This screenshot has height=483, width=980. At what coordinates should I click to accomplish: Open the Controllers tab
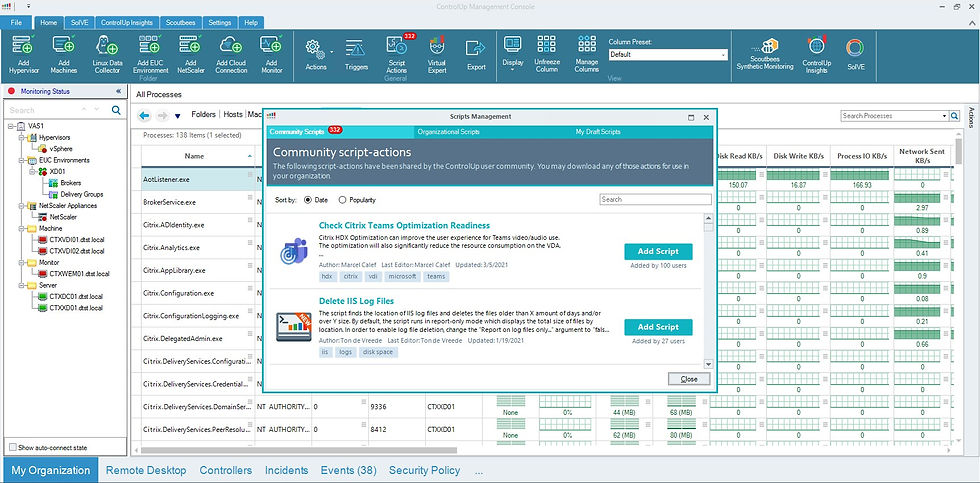pyautogui.click(x=226, y=471)
